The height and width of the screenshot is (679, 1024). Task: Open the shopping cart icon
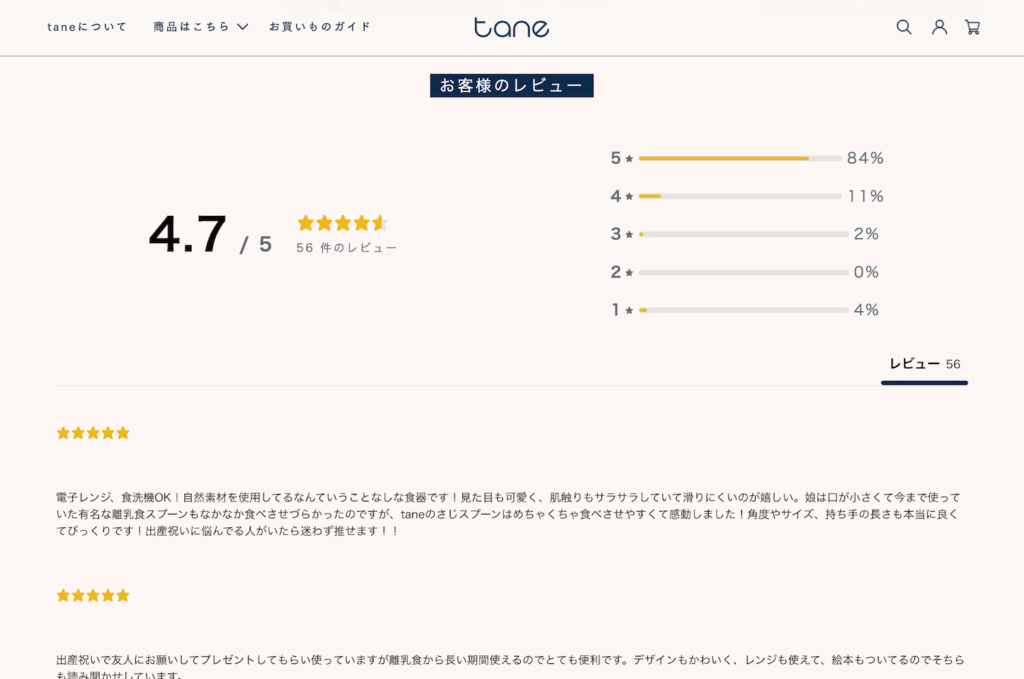(x=972, y=27)
